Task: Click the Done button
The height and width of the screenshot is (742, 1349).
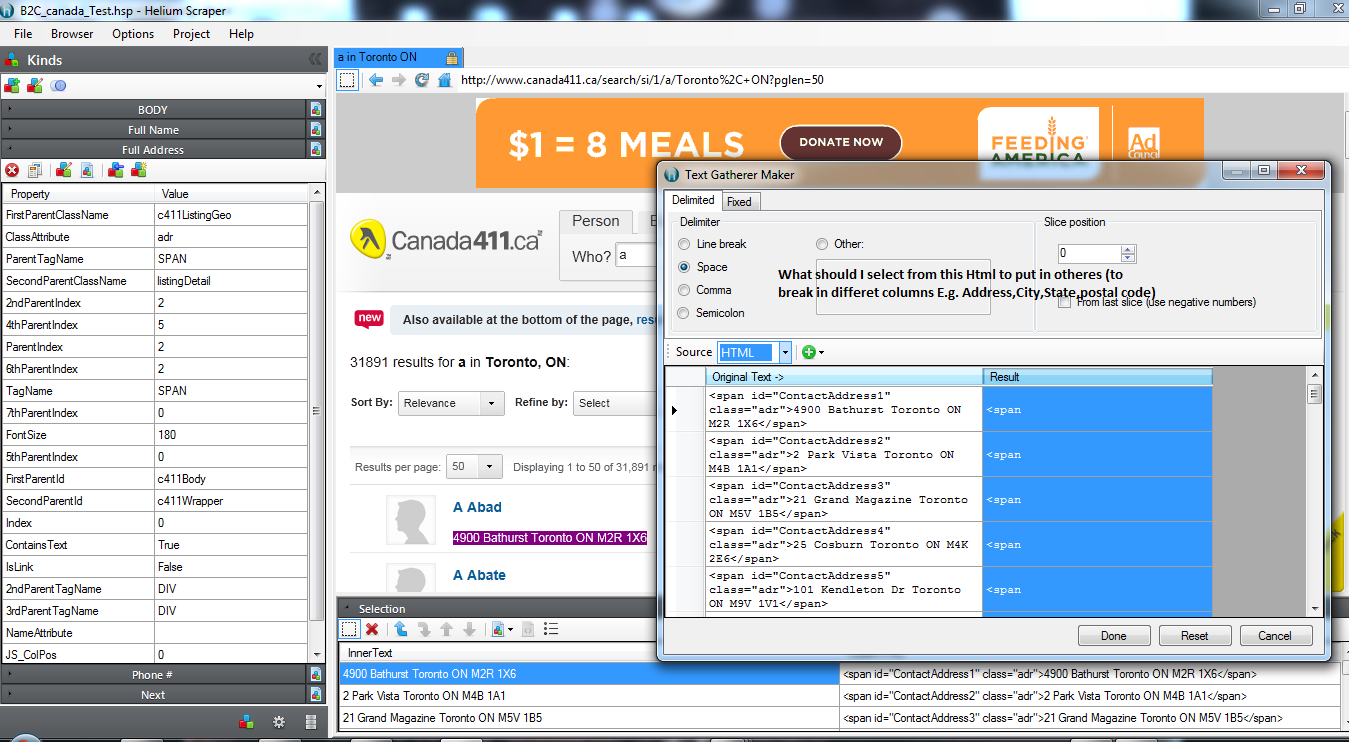Action: tap(1113, 636)
